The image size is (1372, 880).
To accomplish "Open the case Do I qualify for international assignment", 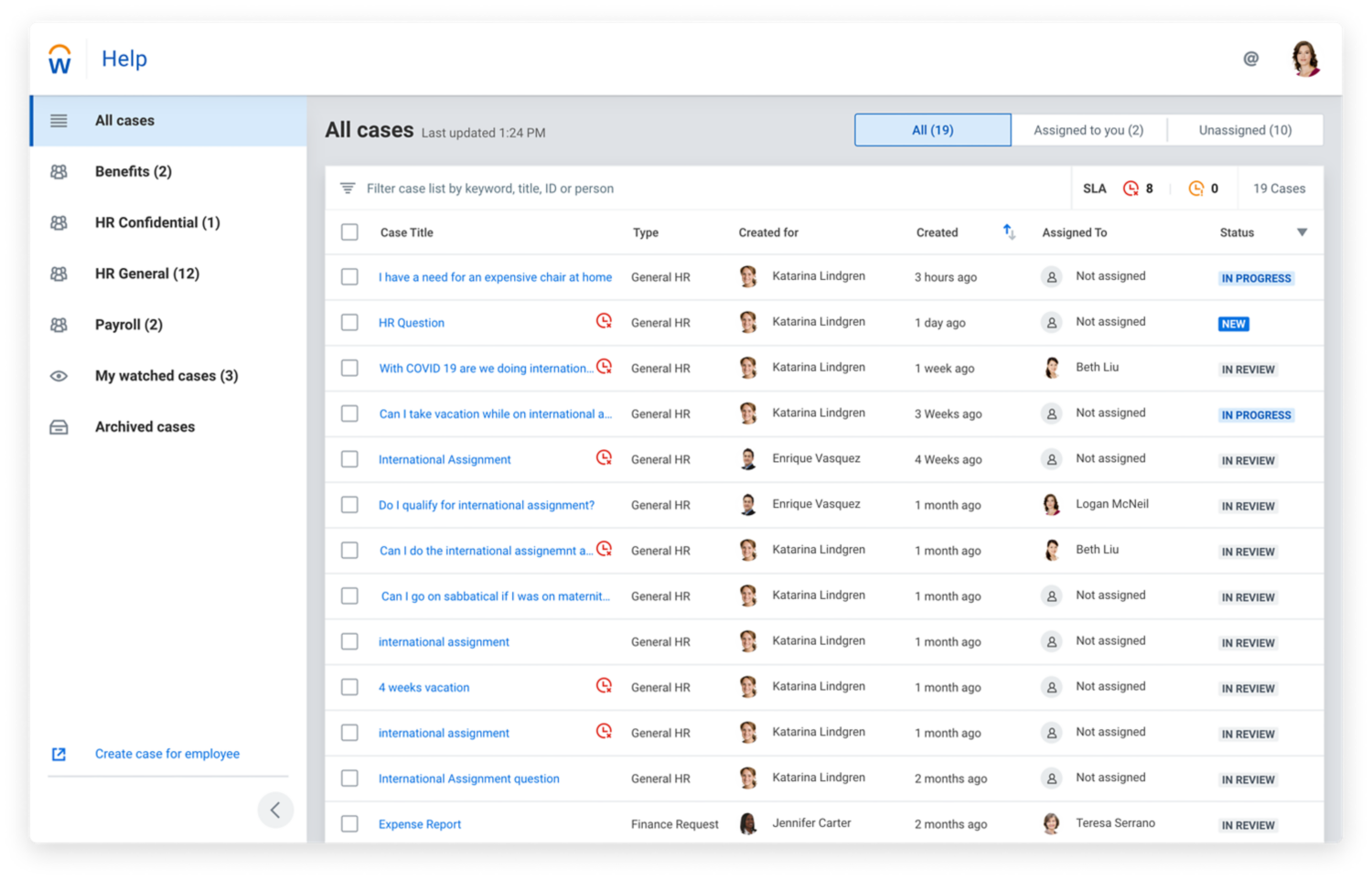I will pyautogui.click(x=486, y=504).
